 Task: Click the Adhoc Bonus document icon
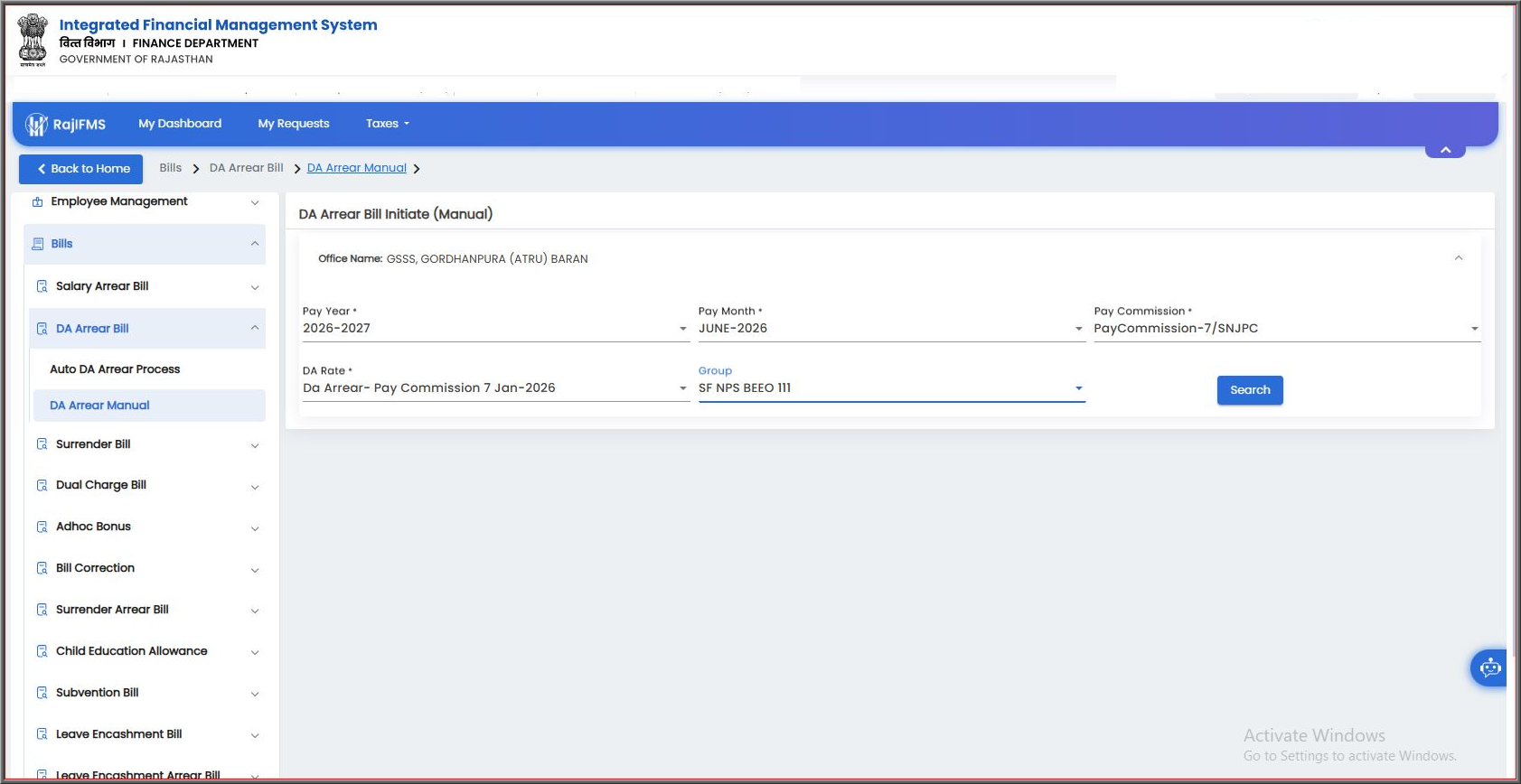coord(42,527)
